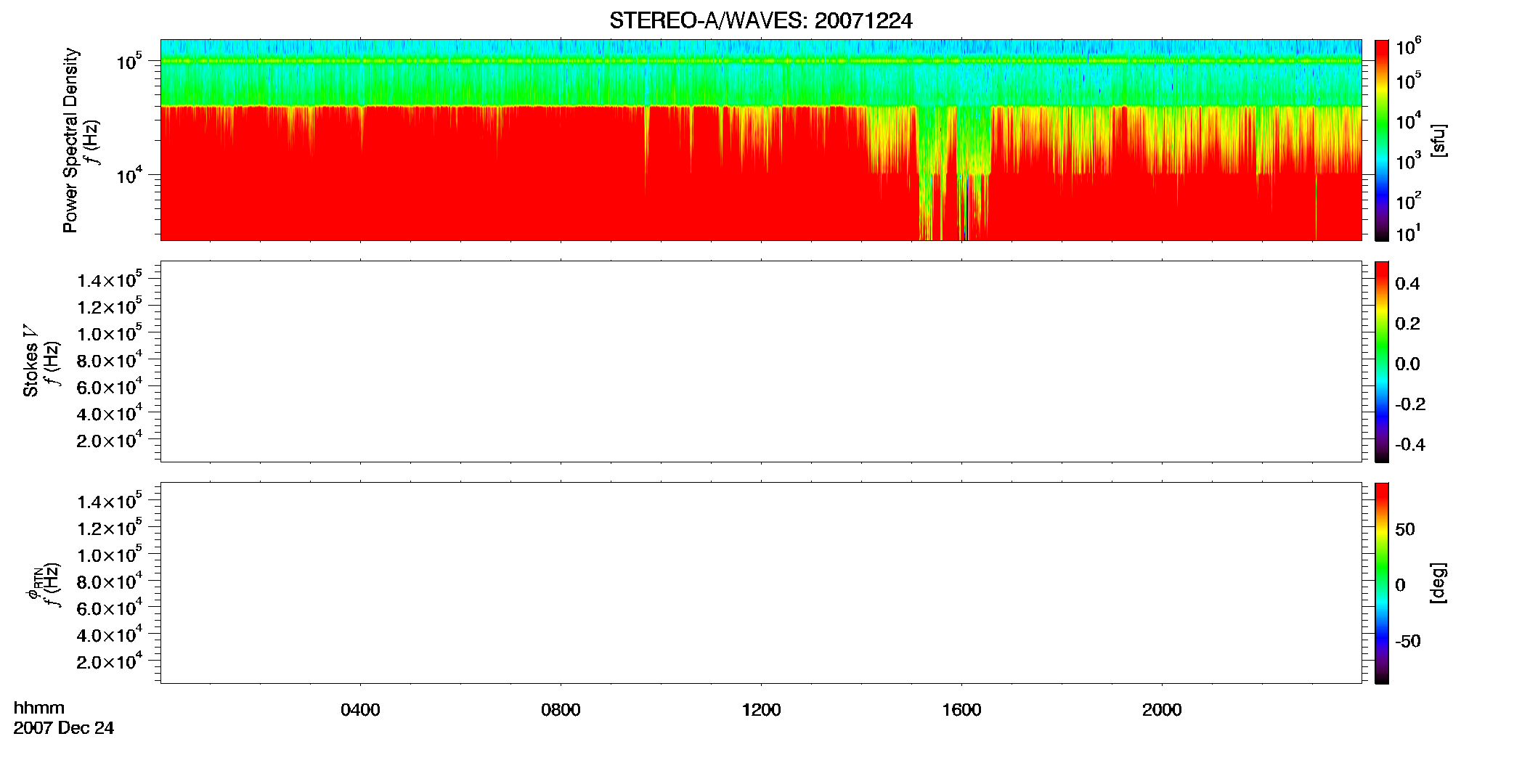Click the empty phi RTN plot panel

761,583
